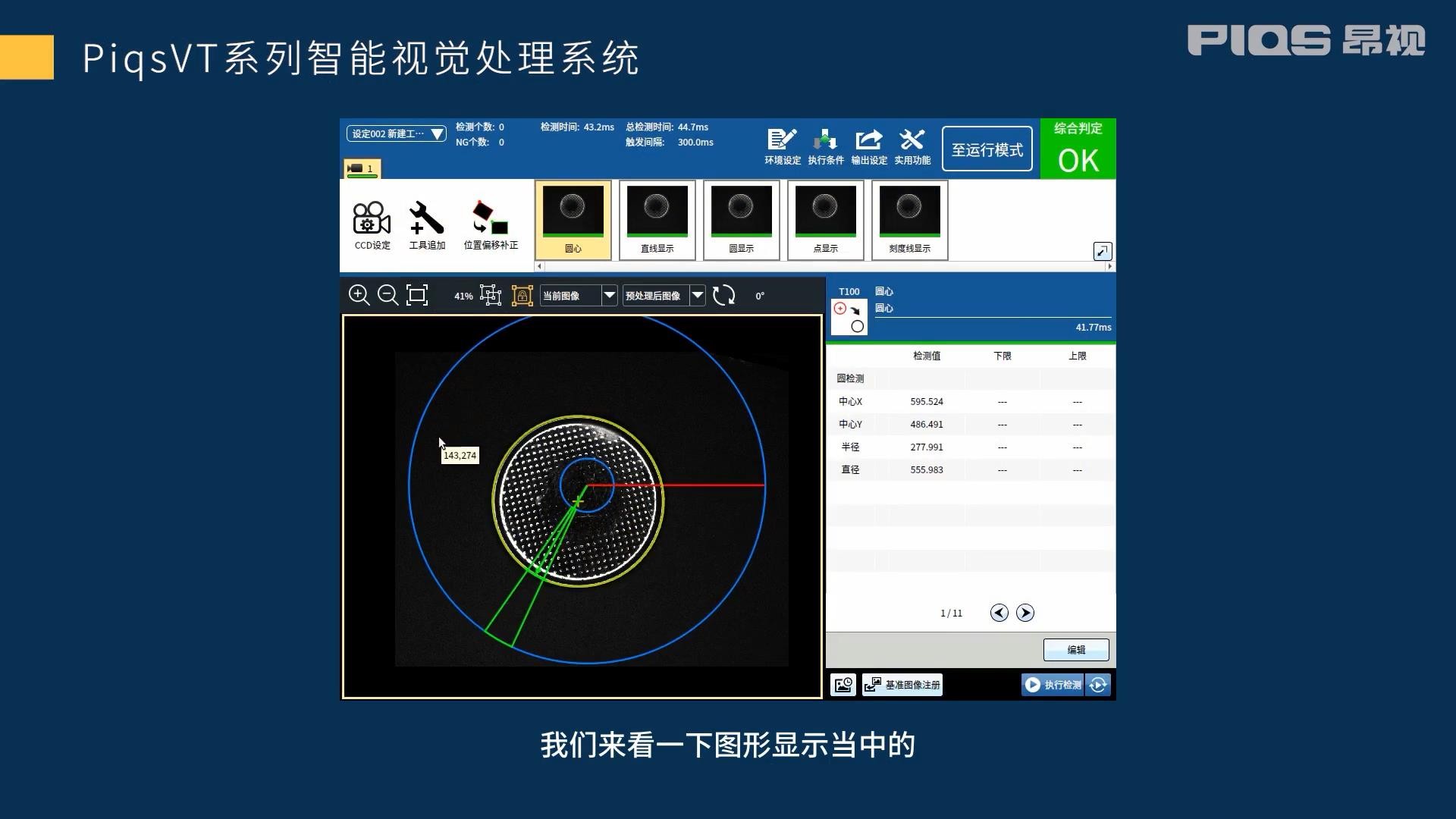Click the 中心Y value 486.491
This screenshot has height=819, width=1456.
coord(927,425)
